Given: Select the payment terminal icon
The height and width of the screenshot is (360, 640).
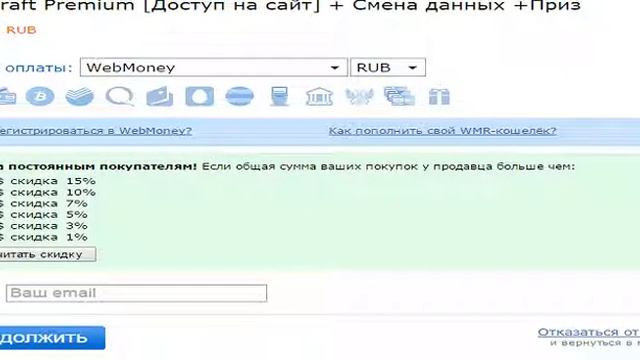Looking at the screenshot, I should coord(280,97).
